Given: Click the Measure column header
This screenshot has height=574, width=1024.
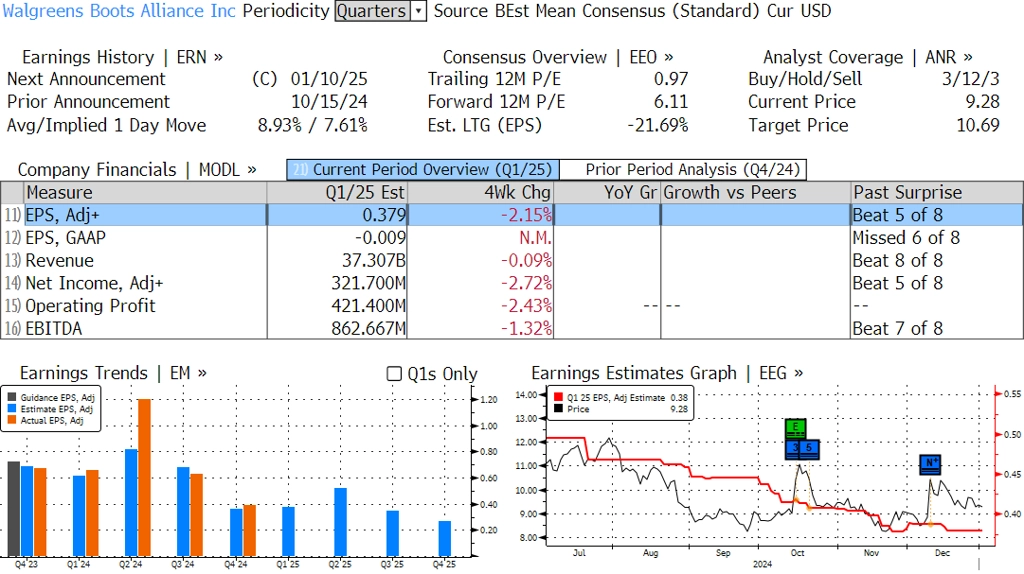Looking at the screenshot, I should point(145,193).
